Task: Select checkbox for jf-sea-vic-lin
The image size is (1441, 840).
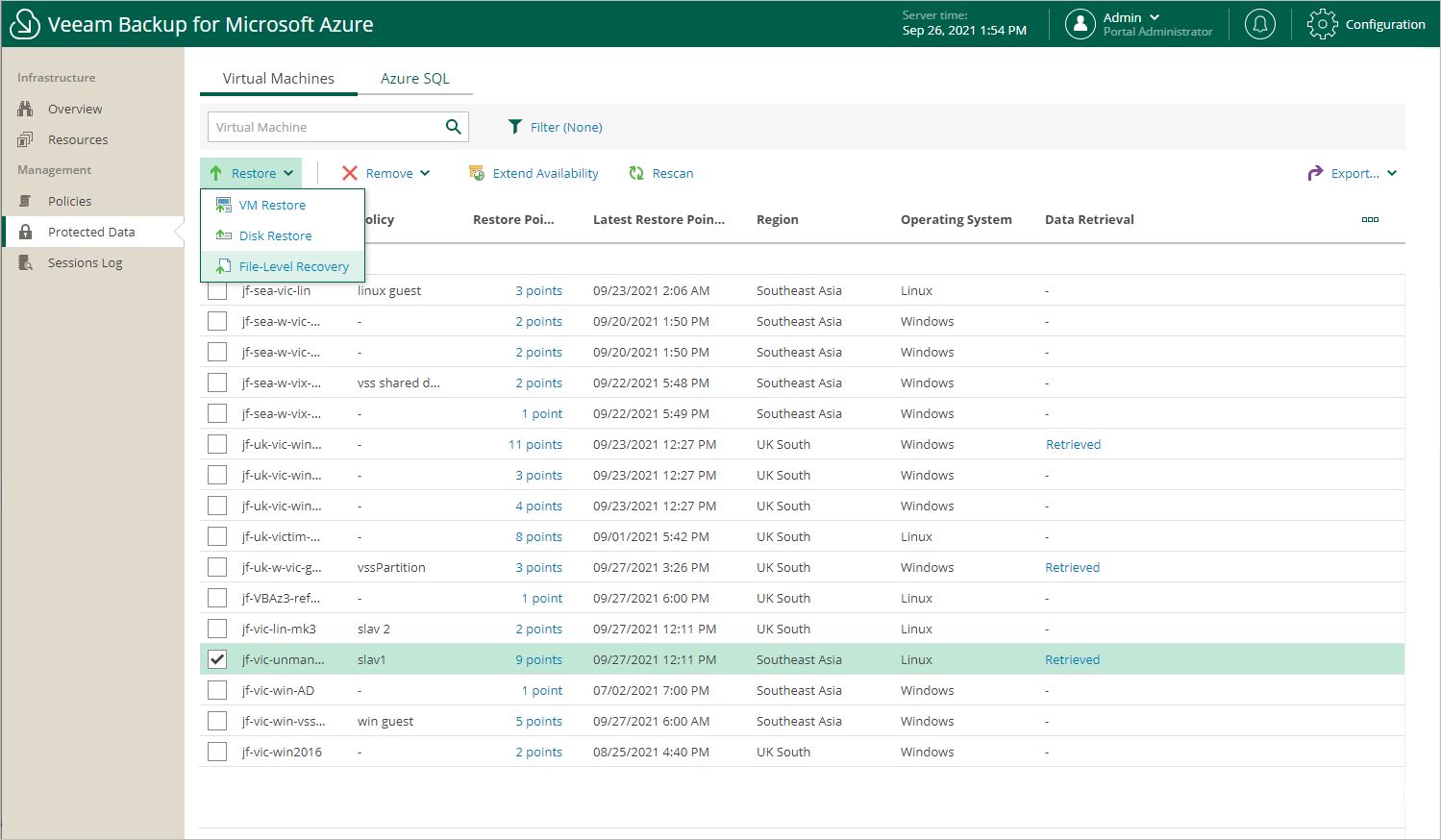Action: tap(217, 290)
